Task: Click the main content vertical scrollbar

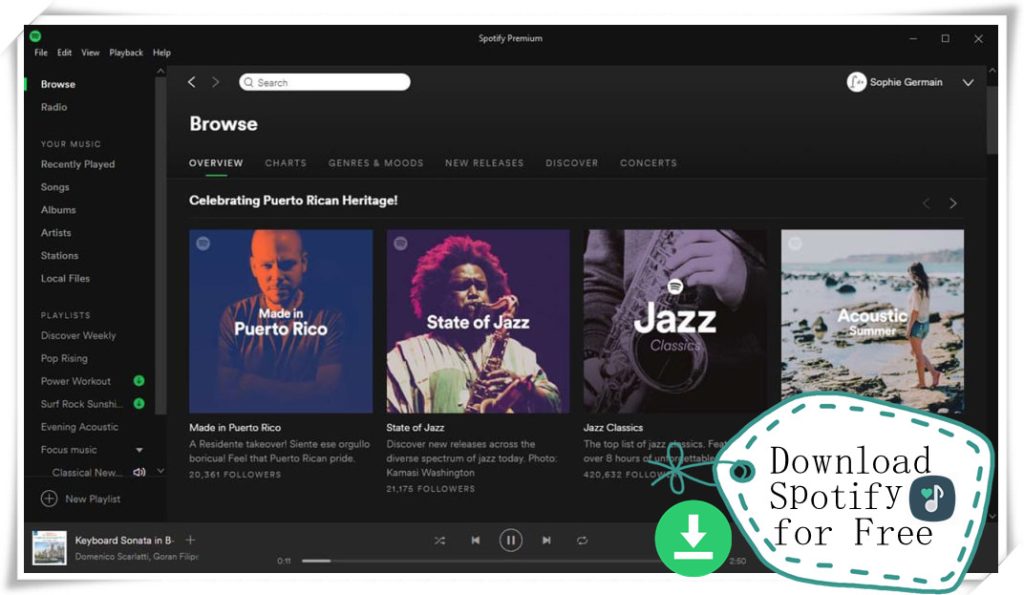Action: pyautogui.click(x=992, y=121)
